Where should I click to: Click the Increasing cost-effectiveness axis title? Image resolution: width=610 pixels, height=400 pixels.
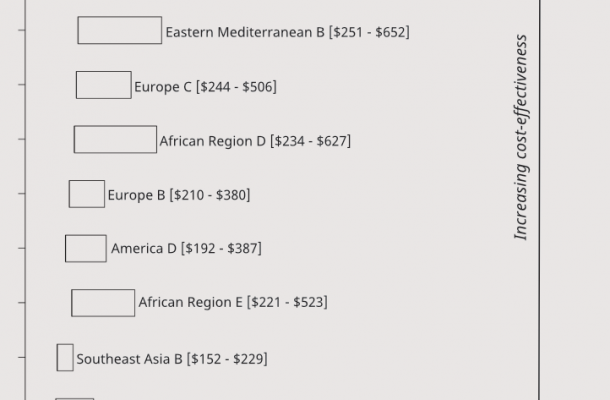521,137
